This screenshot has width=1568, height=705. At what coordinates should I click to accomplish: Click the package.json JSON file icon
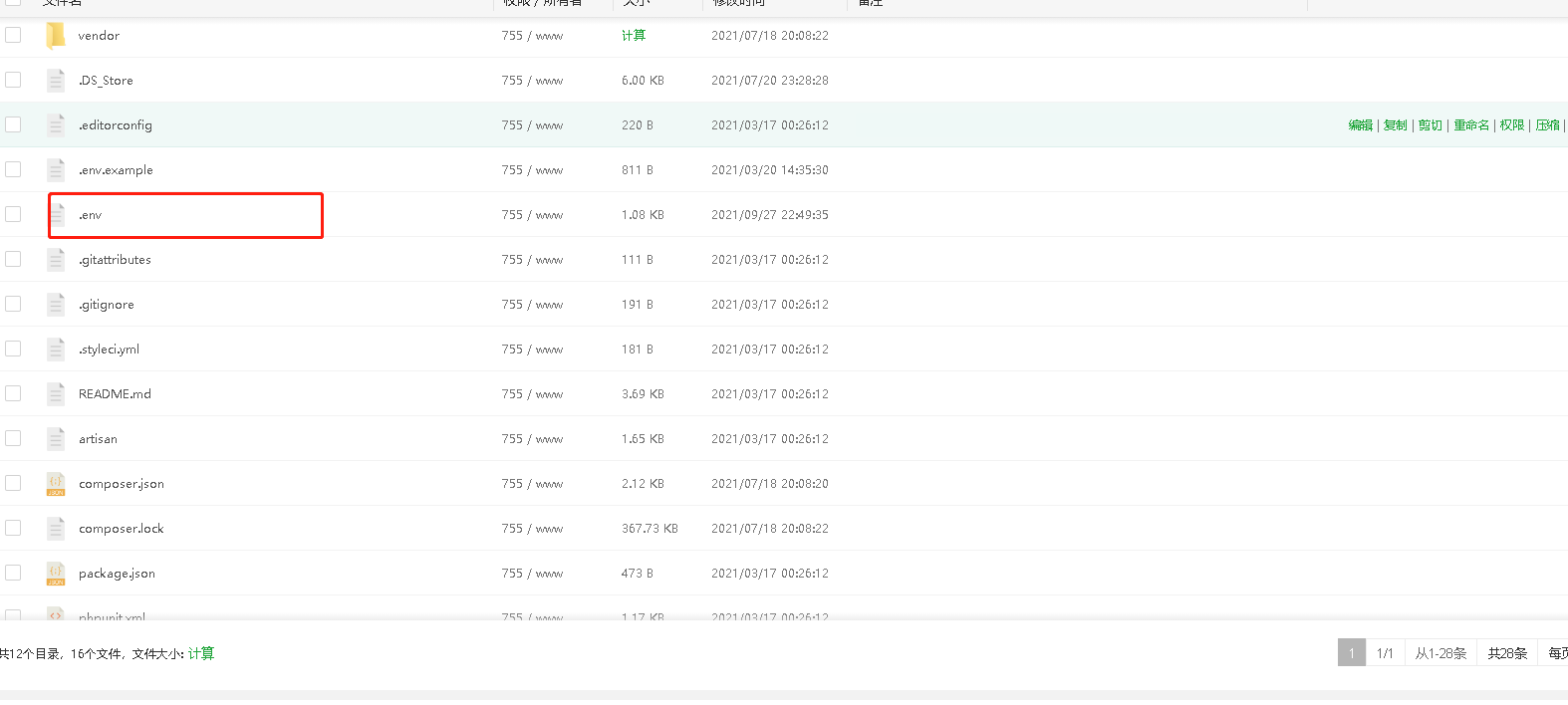(x=56, y=574)
